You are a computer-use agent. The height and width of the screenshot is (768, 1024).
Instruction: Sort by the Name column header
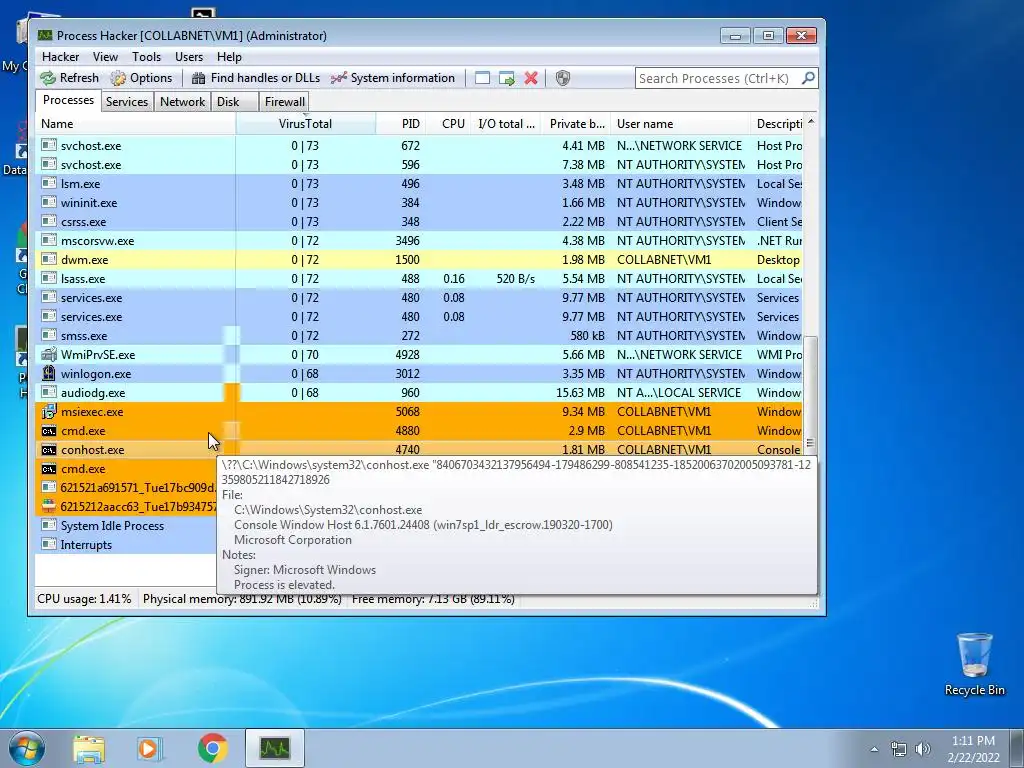point(135,124)
